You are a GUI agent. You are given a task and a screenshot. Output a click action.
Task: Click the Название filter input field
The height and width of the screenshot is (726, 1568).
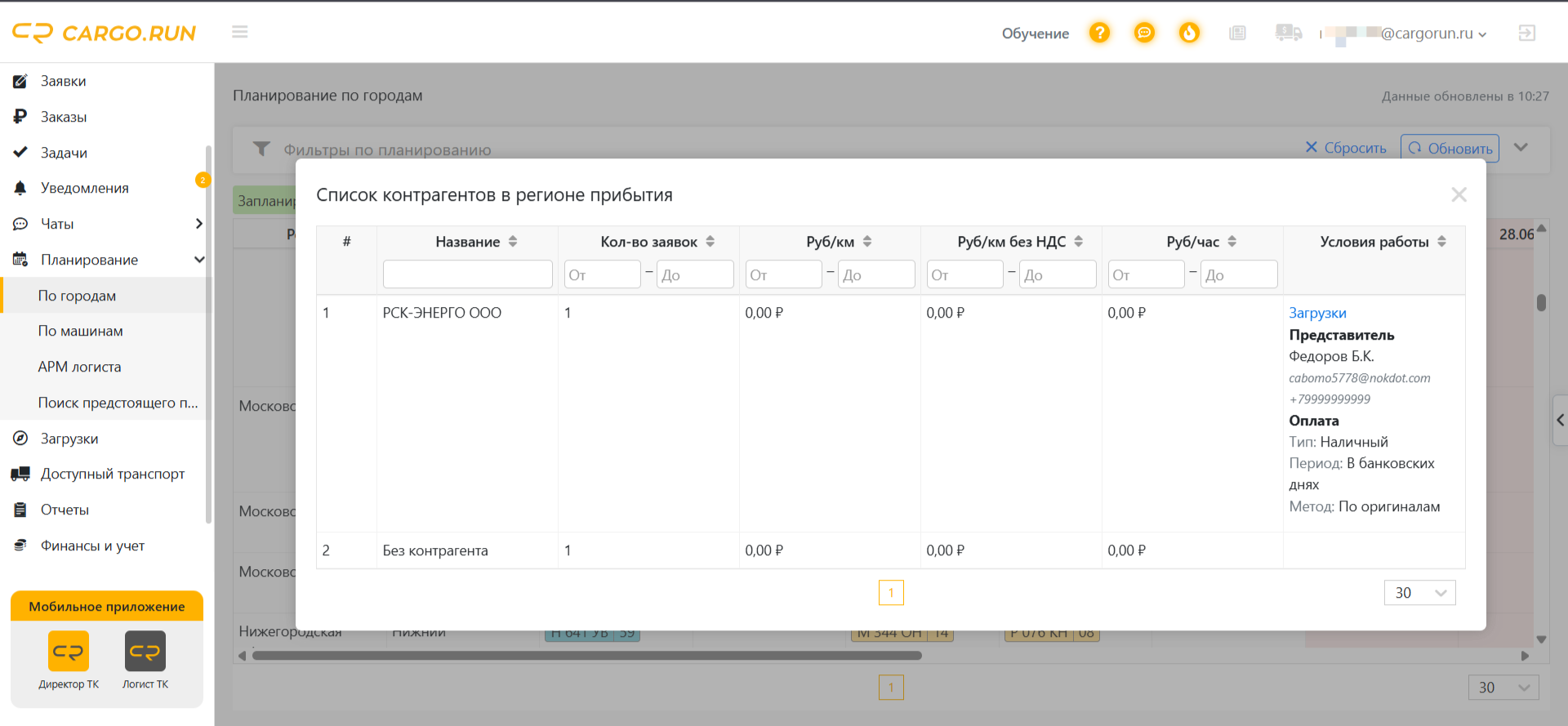coord(467,274)
